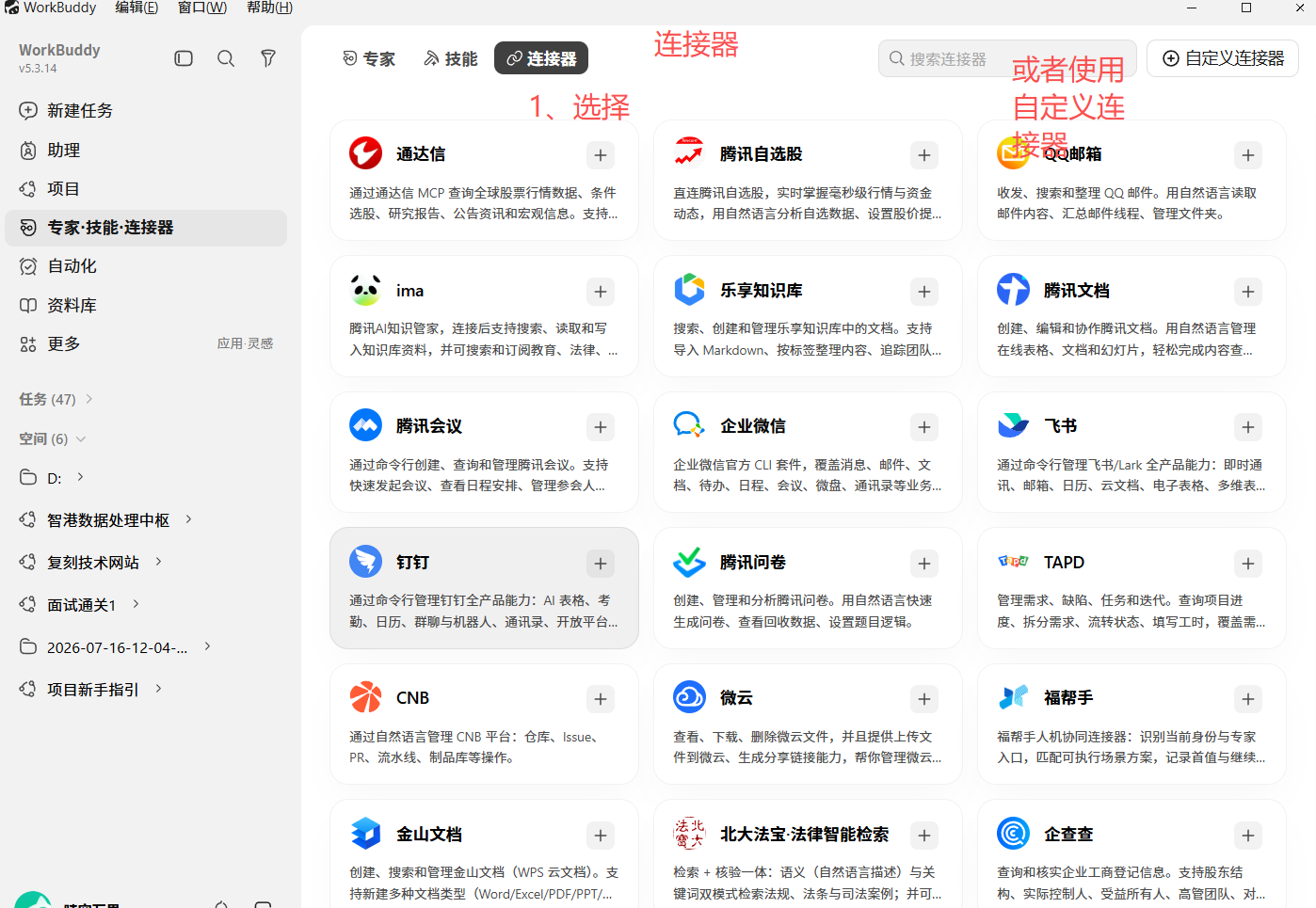1316x908 pixels.
Task: Add the 通达信 connector with plus
Action: 601,155
